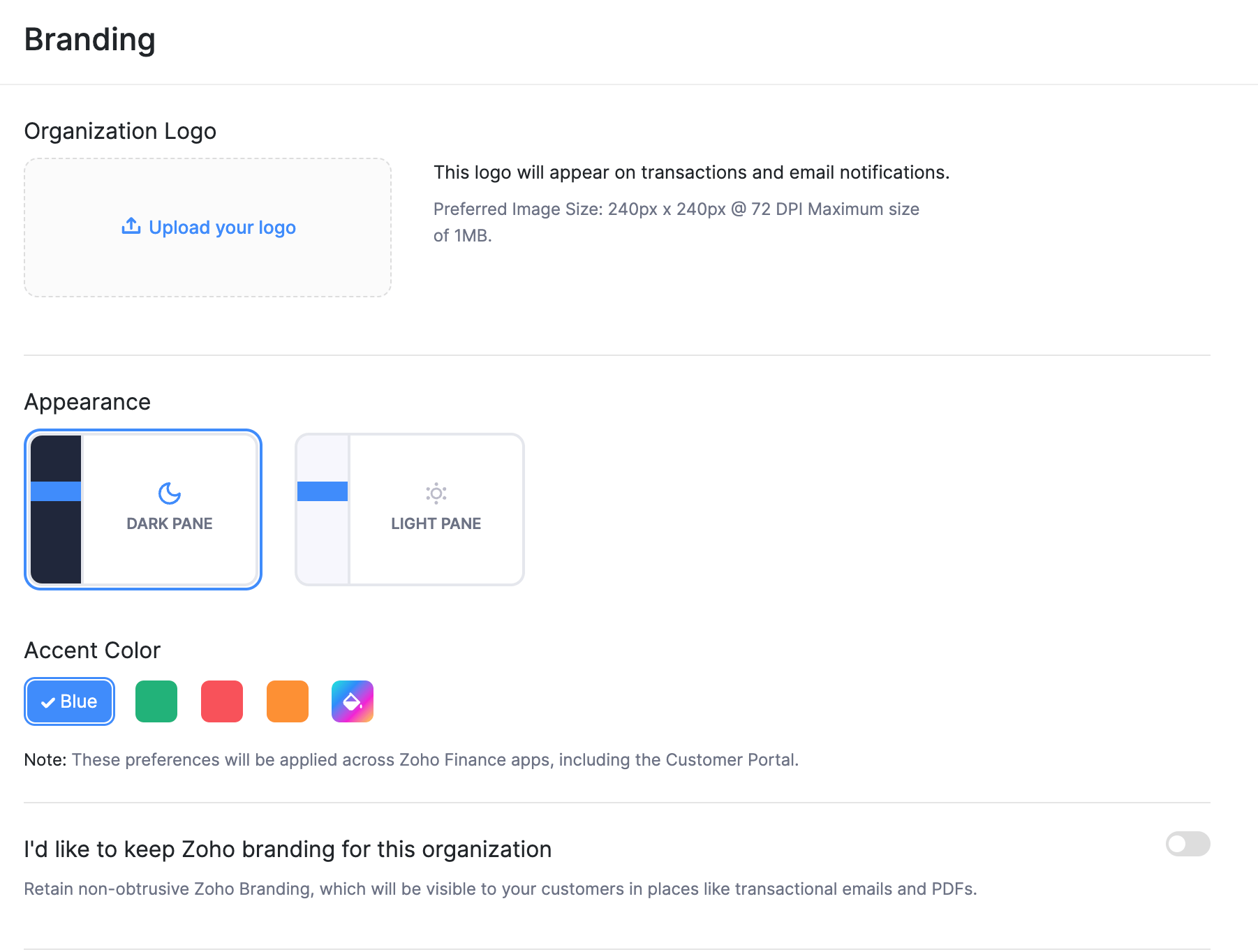Click inside the dashed logo upload area
Image resolution: width=1258 pixels, height=952 pixels.
click(207, 228)
